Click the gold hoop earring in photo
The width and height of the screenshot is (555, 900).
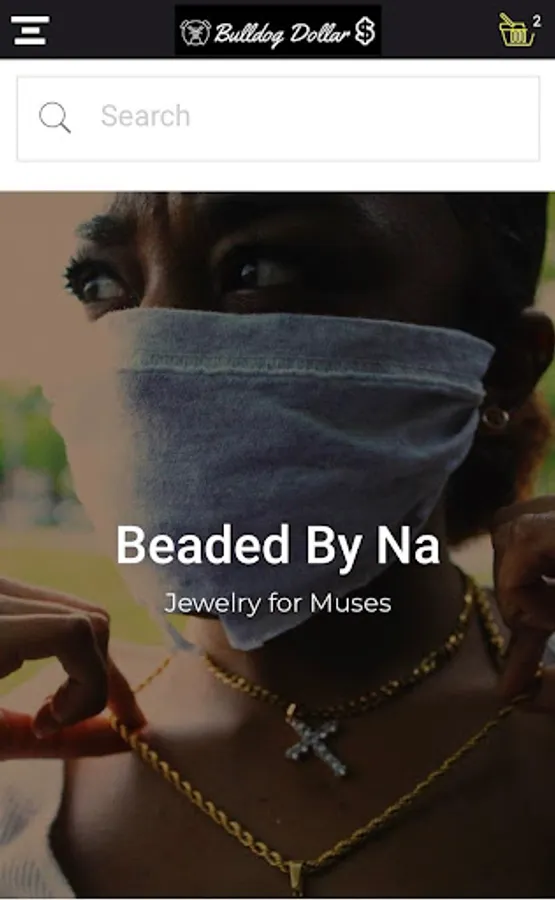pos(495,418)
